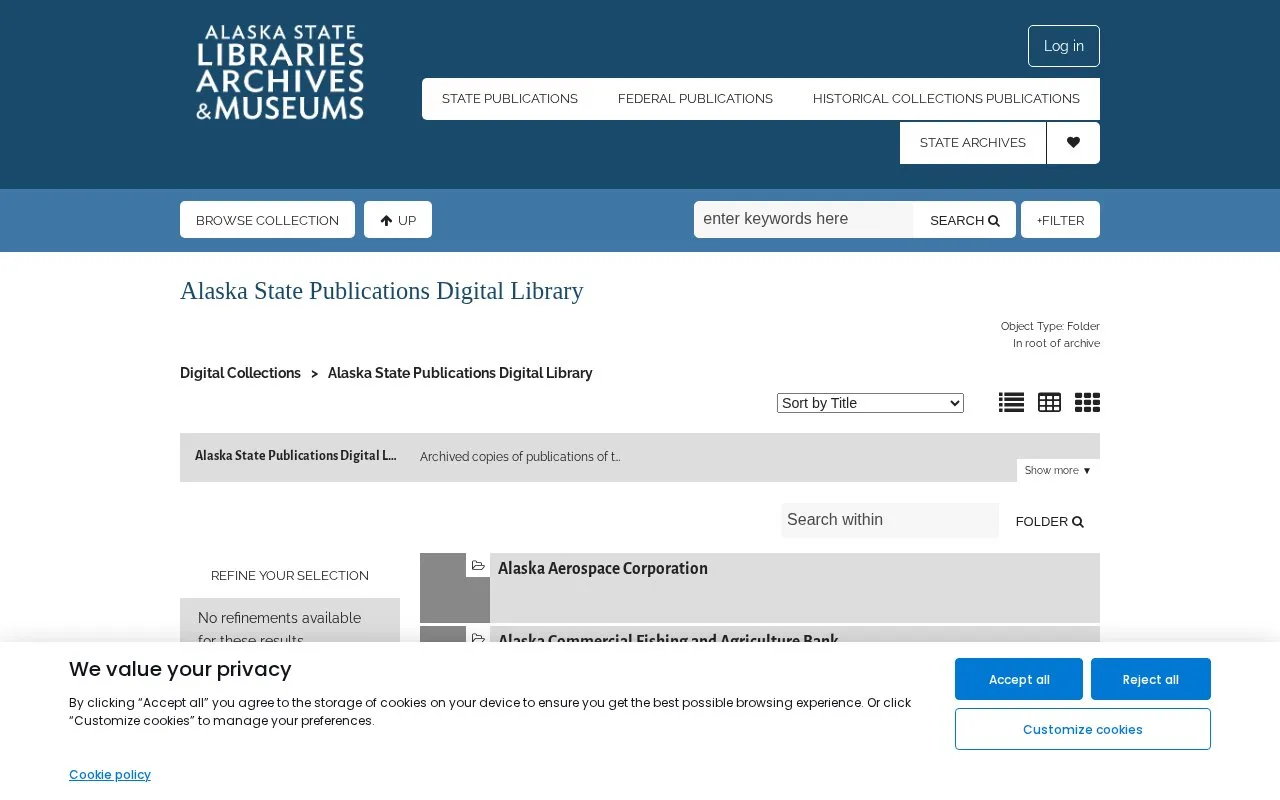Open State Publications menu item

coord(510,99)
